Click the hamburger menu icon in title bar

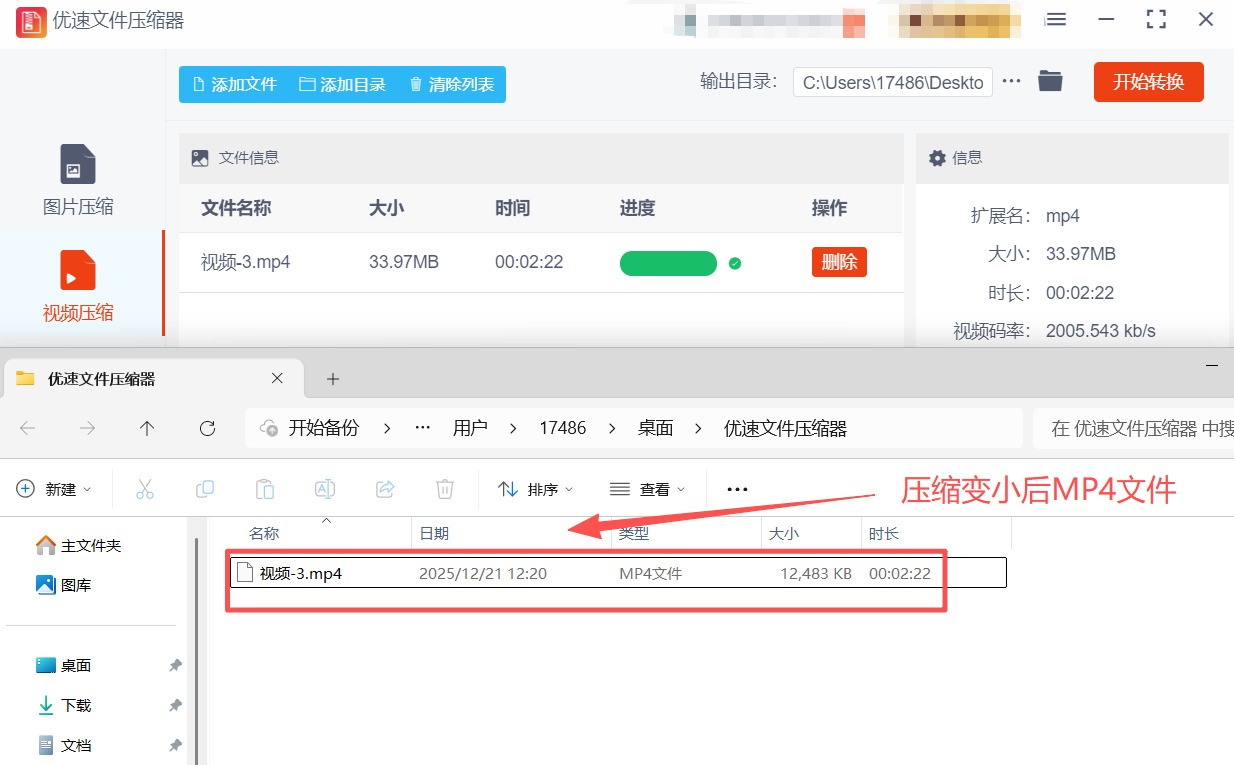point(1056,20)
